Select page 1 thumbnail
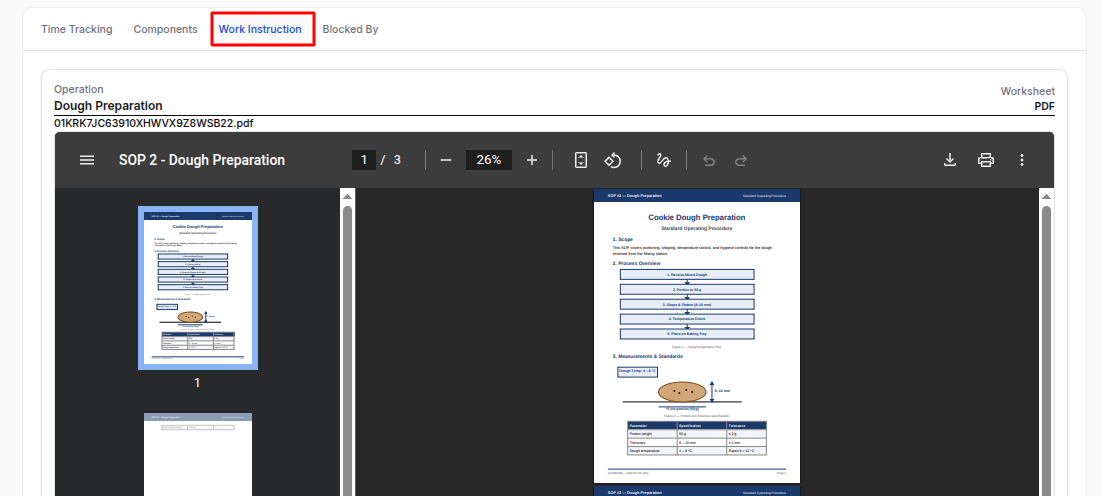 [197, 288]
